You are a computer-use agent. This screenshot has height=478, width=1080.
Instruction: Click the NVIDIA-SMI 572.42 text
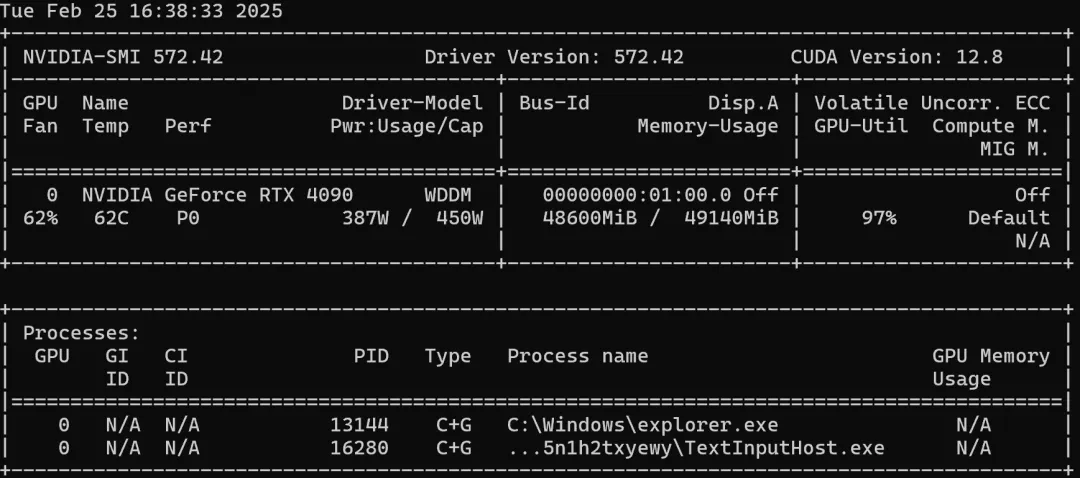click(x=123, y=57)
